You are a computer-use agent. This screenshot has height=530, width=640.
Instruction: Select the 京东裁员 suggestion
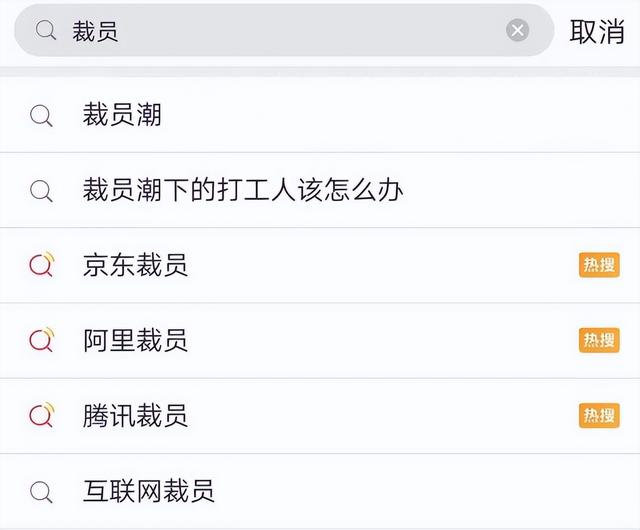(135, 265)
